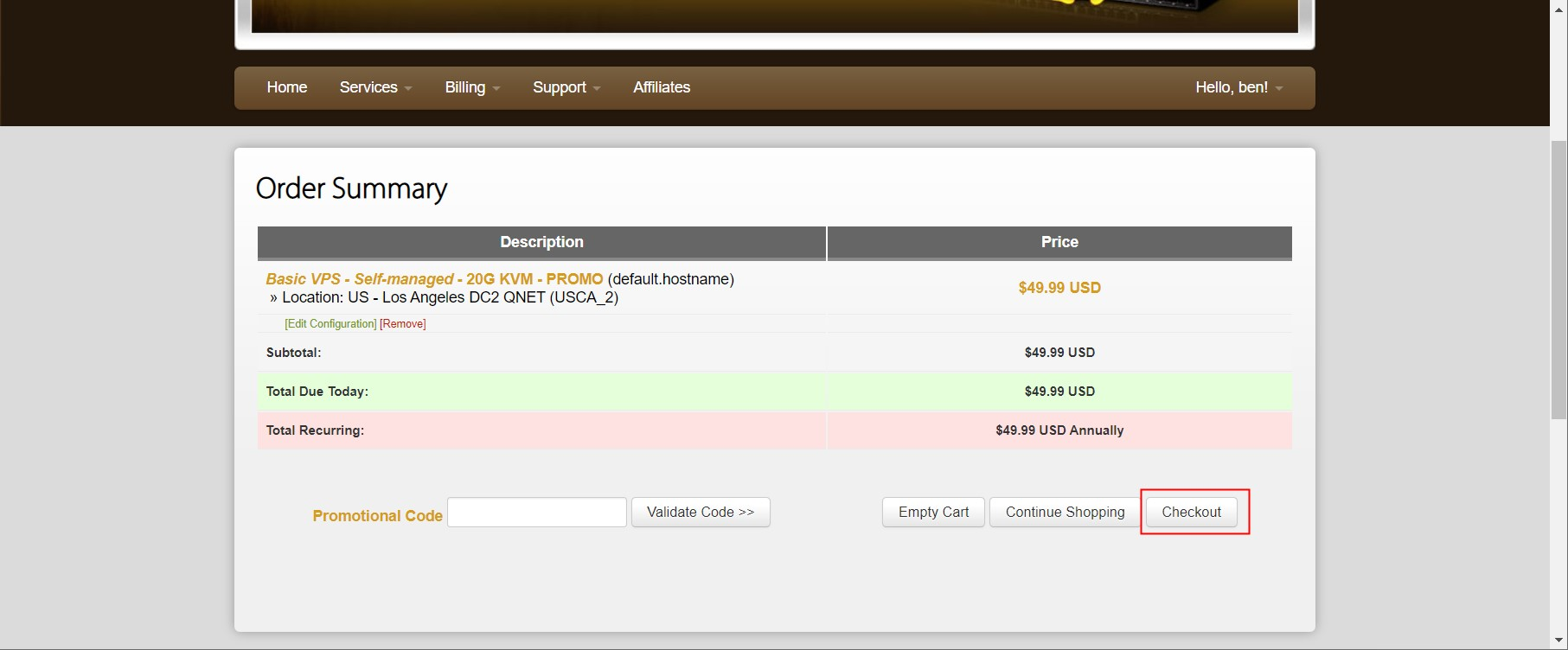This screenshot has width=1568, height=650.
Task: Empty the shopping cart
Action: [x=933, y=512]
